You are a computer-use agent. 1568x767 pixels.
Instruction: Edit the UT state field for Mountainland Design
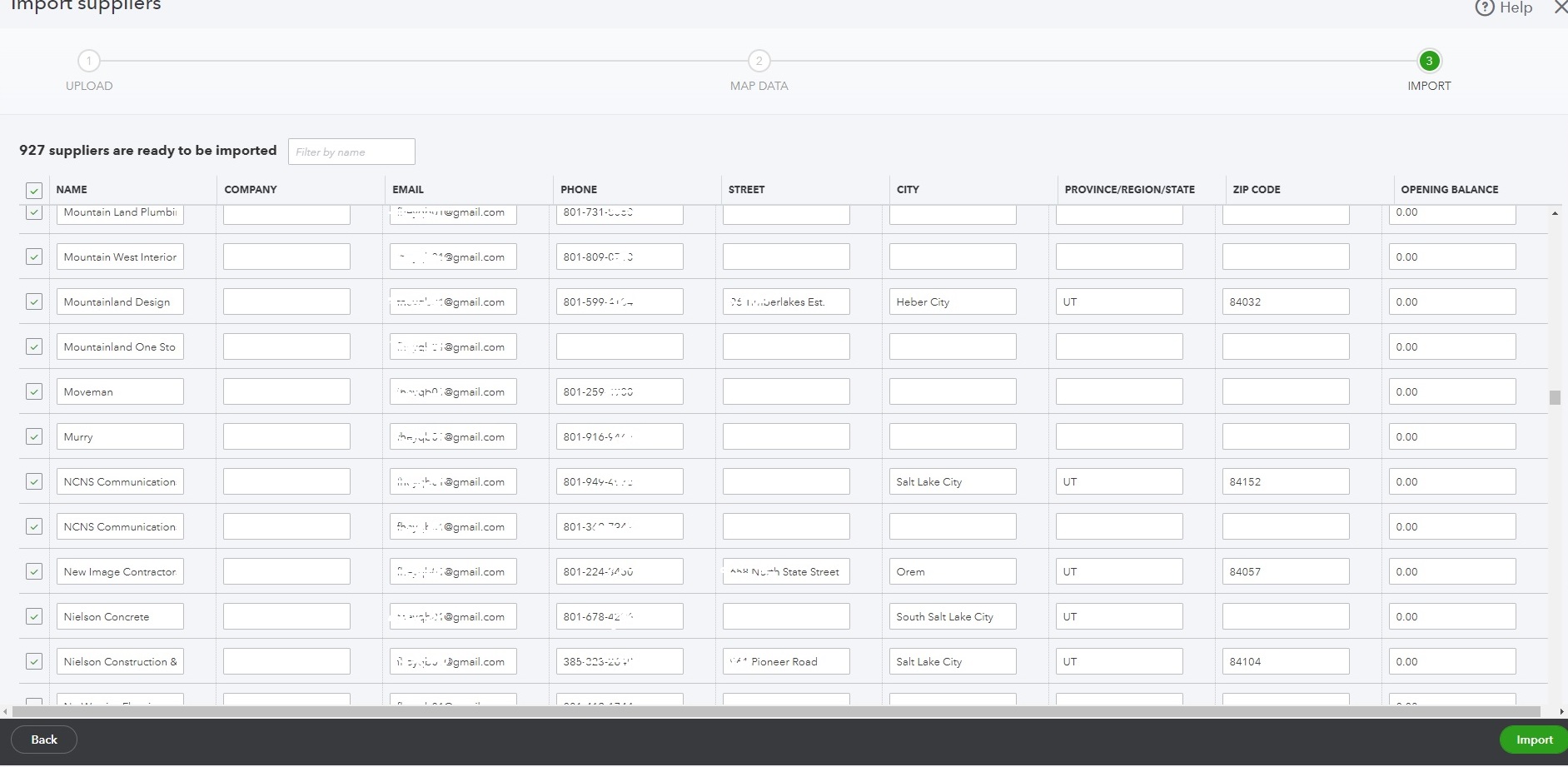point(1119,301)
